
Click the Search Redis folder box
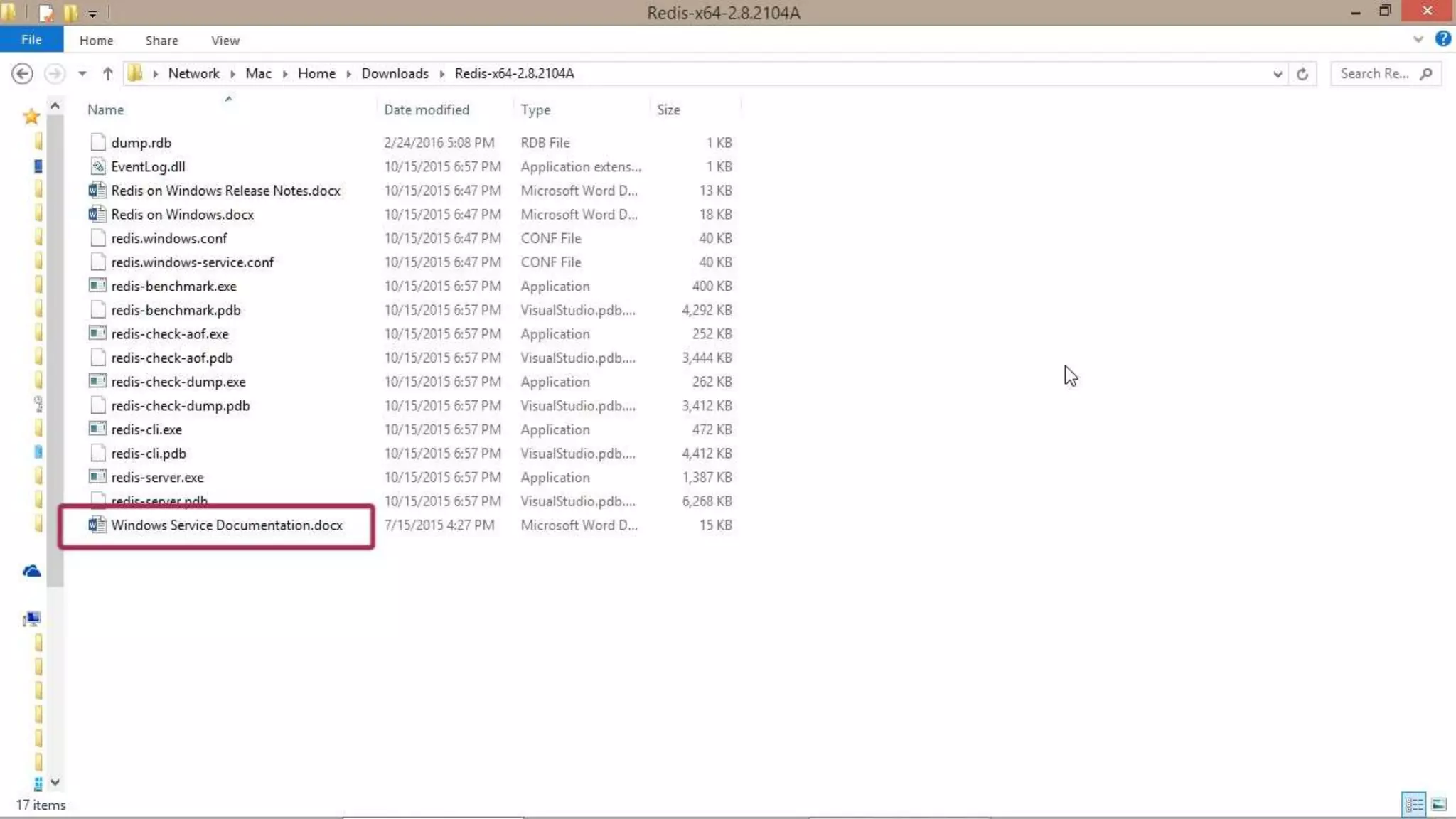[1376, 73]
